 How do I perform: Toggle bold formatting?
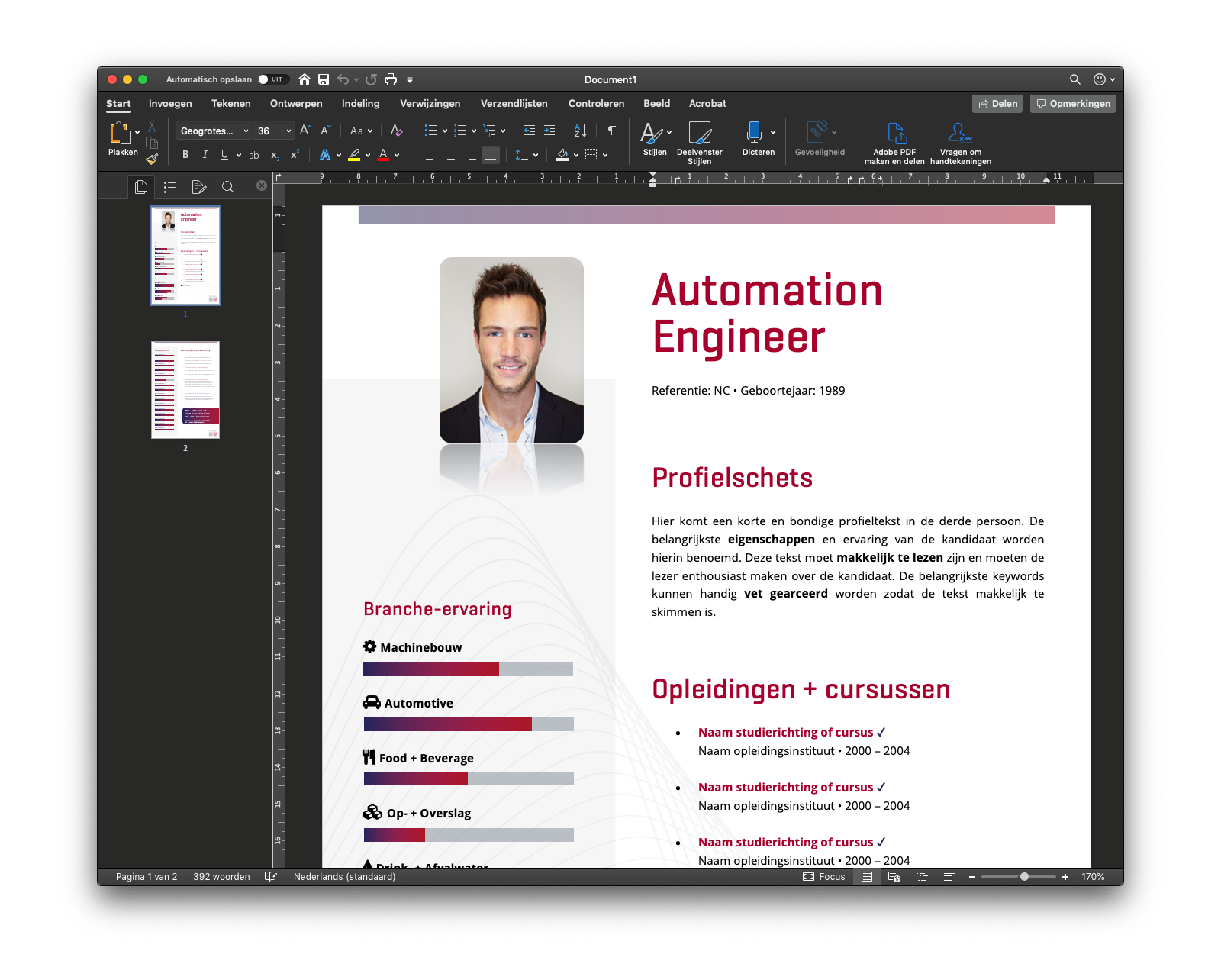click(x=185, y=155)
